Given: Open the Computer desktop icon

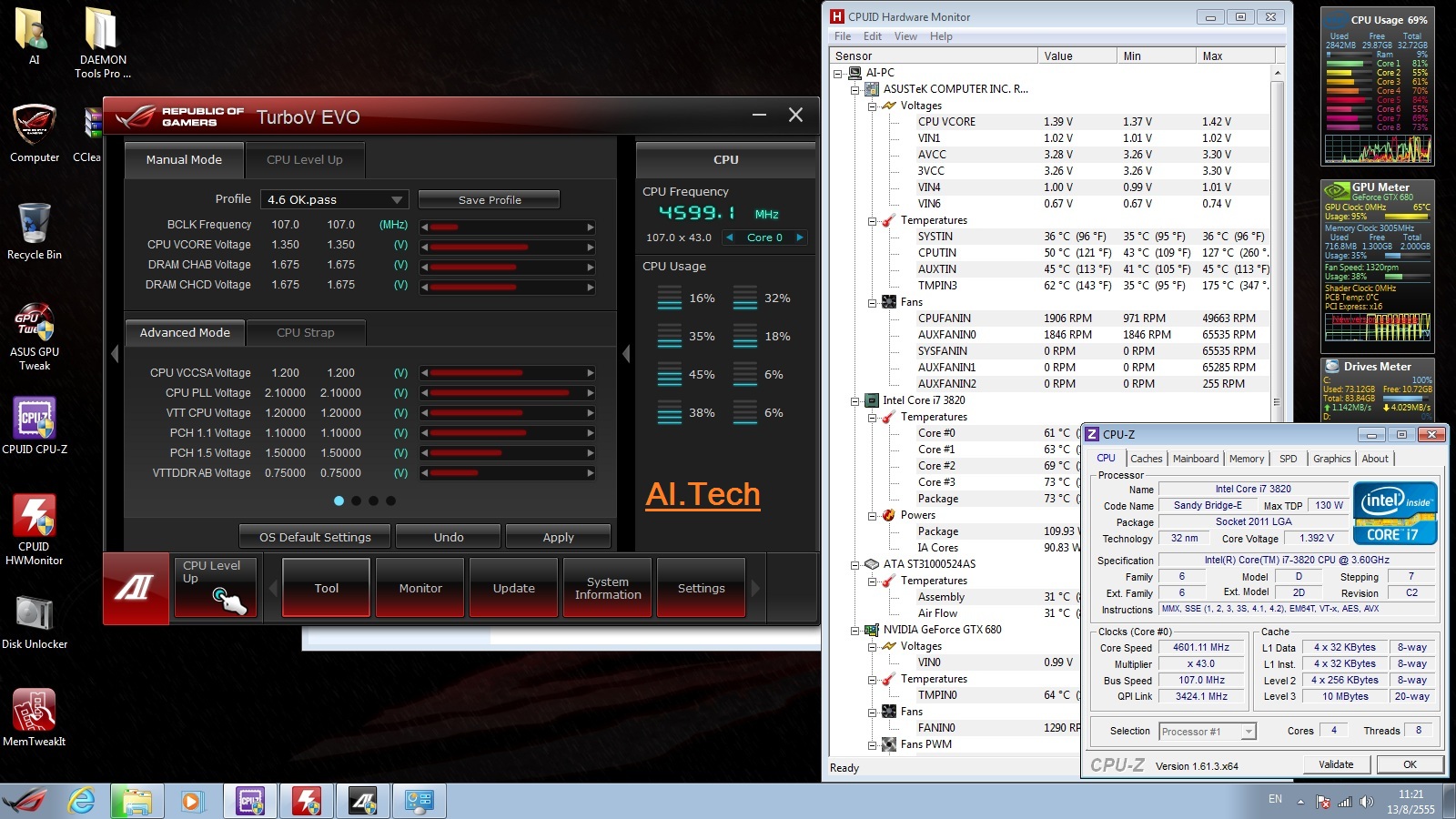Looking at the screenshot, I should 35,133.
